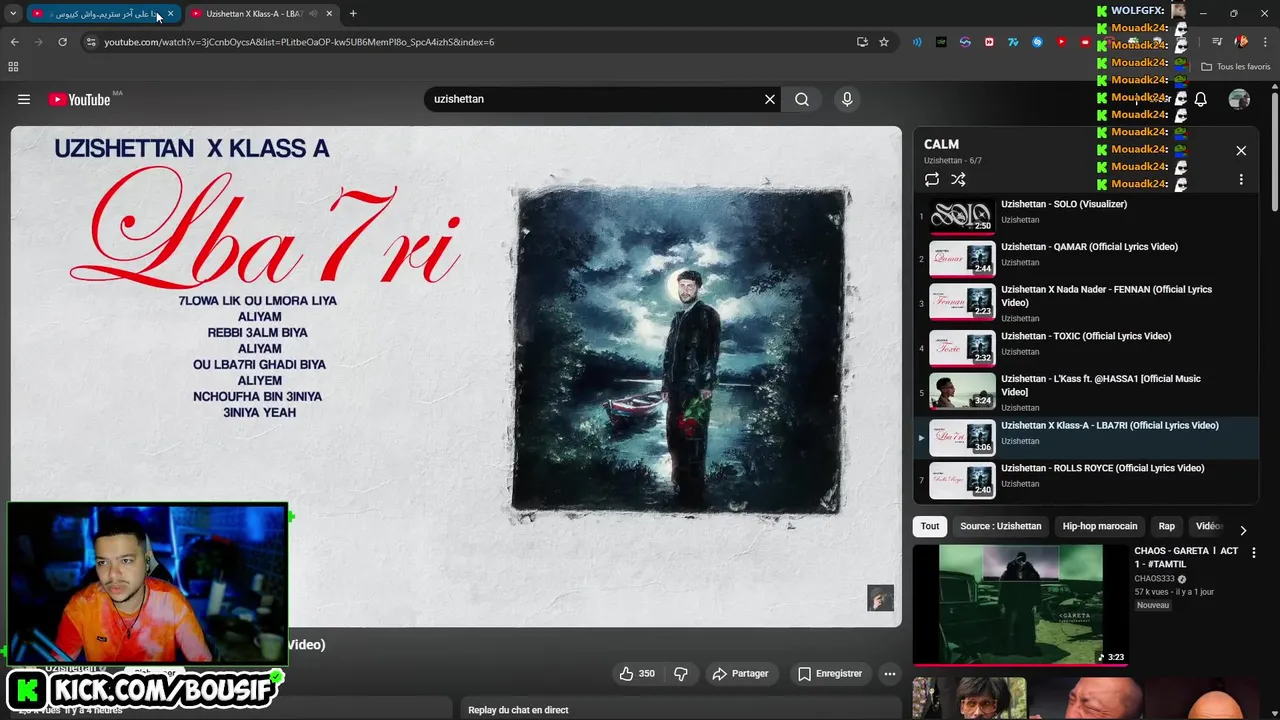Open options for CHAOS - GARETA video
1280x720 pixels.
(x=1254, y=552)
